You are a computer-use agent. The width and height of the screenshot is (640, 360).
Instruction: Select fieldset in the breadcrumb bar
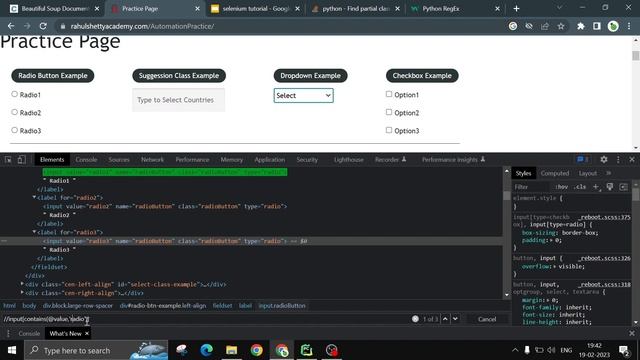(x=222, y=306)
